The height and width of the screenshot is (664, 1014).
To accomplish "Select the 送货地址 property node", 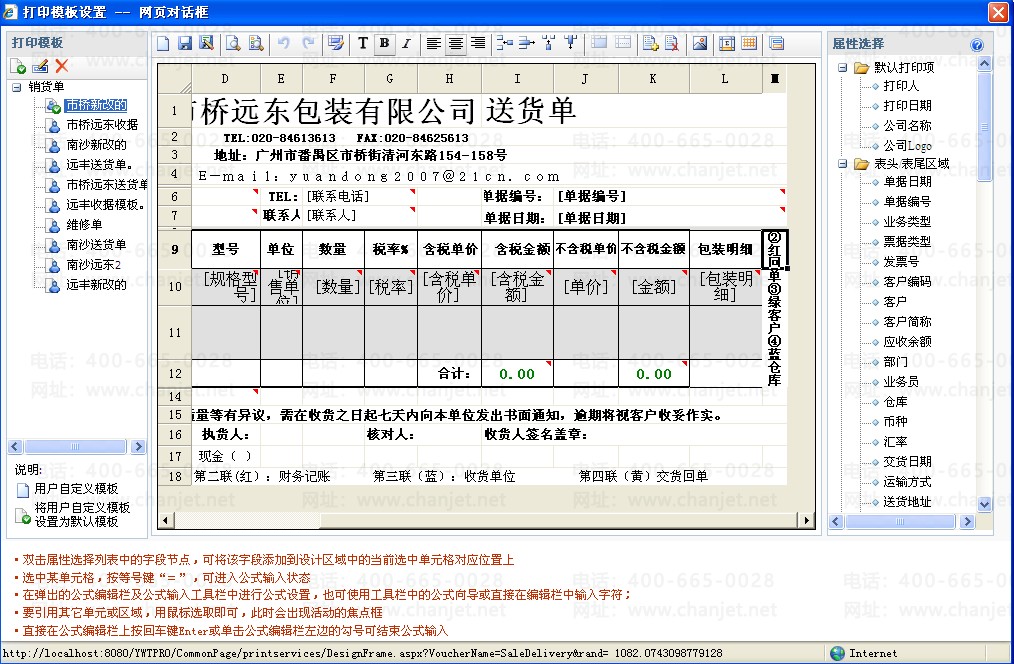I will 907,502.
